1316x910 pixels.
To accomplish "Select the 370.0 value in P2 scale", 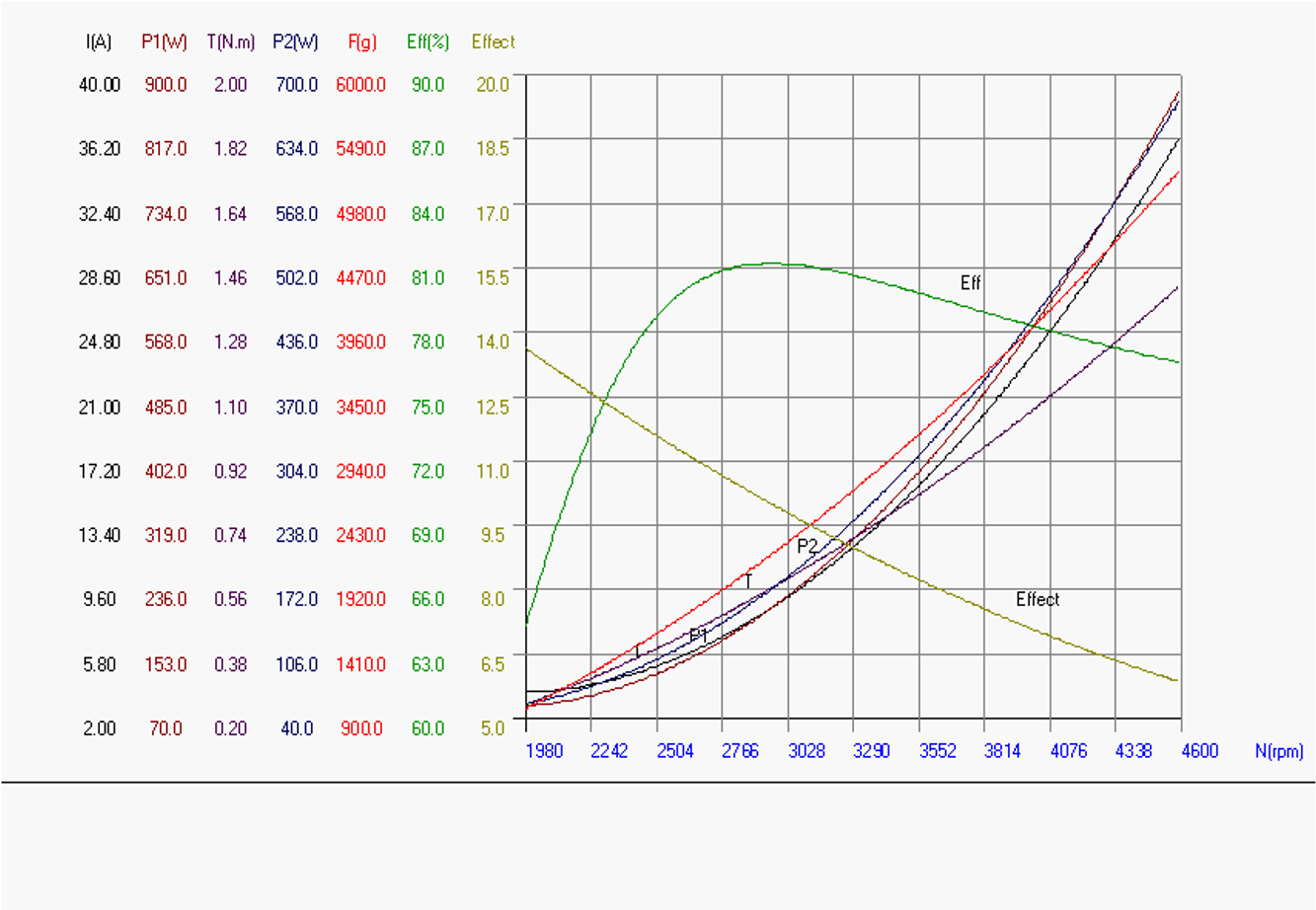I will pyautogui.click(x=296, y=407).
